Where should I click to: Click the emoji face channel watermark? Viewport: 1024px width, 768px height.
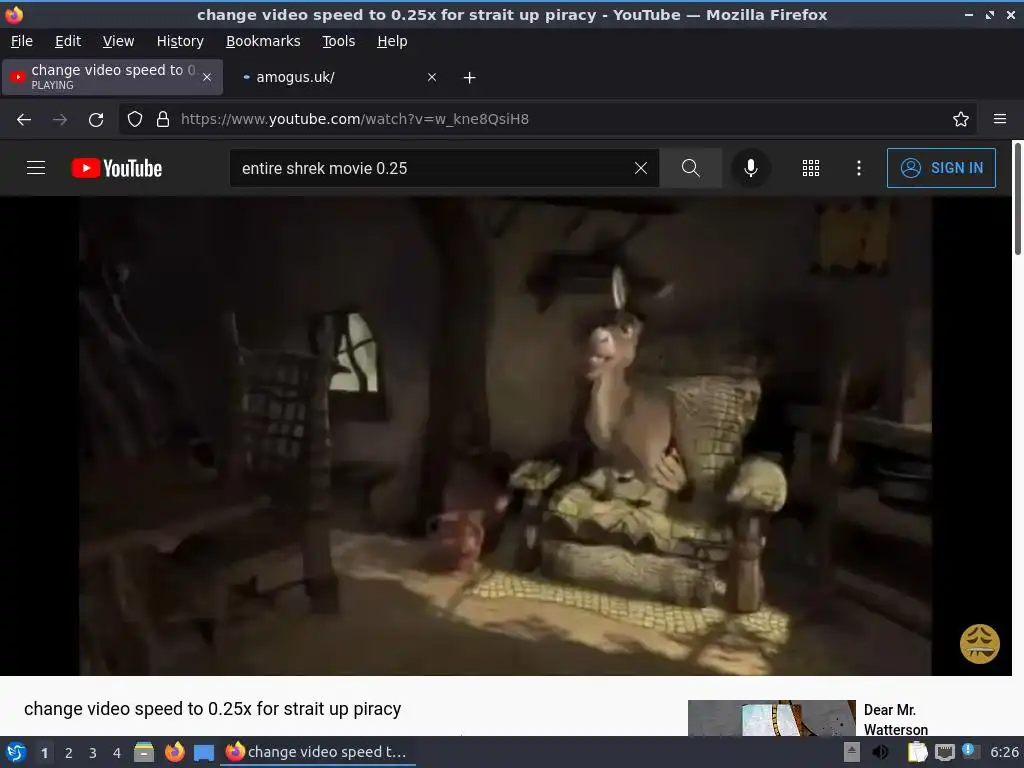tap(980, 644)
